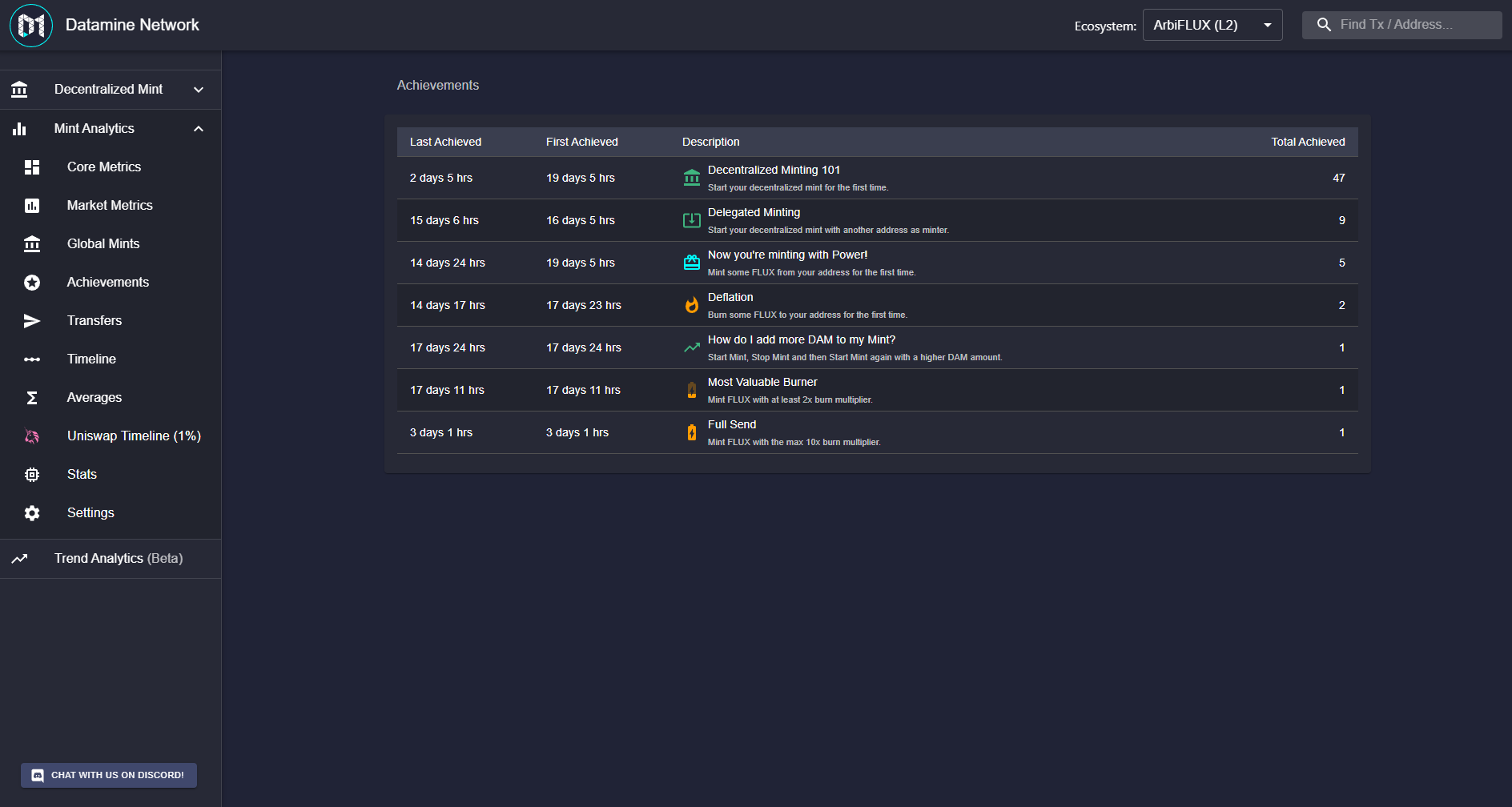
Task: Click the Full Send battery icon
Action: coord(692,432)
